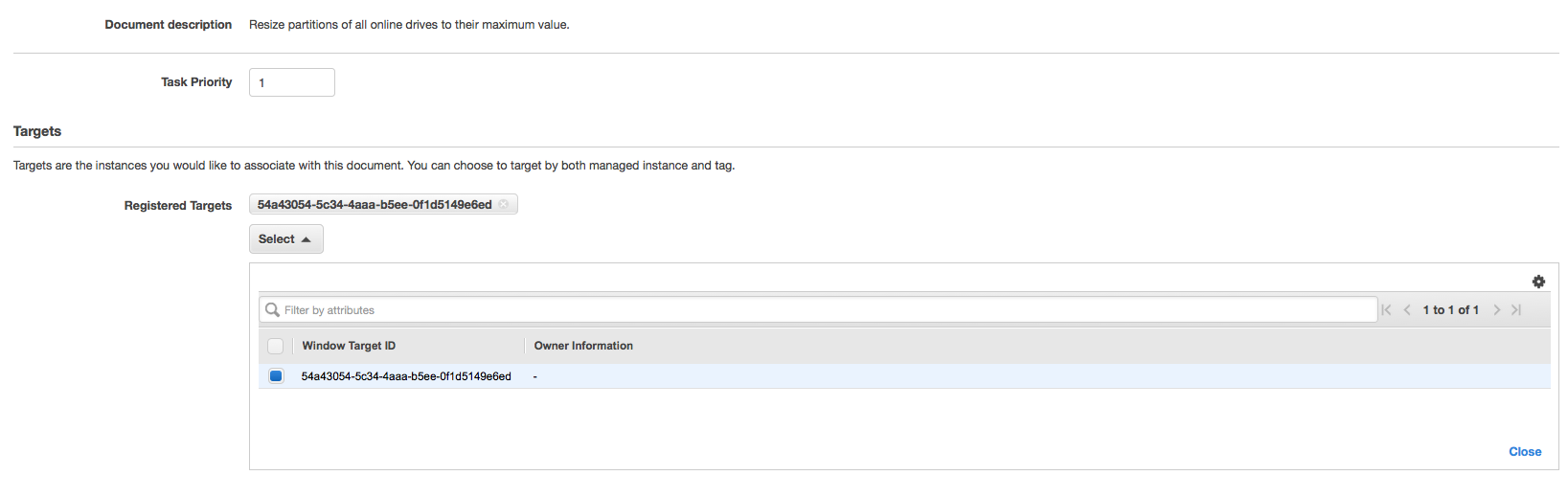Select the 54a43054 target row ID text
This screenshot has width=1568, height=498.
[406, 376]
